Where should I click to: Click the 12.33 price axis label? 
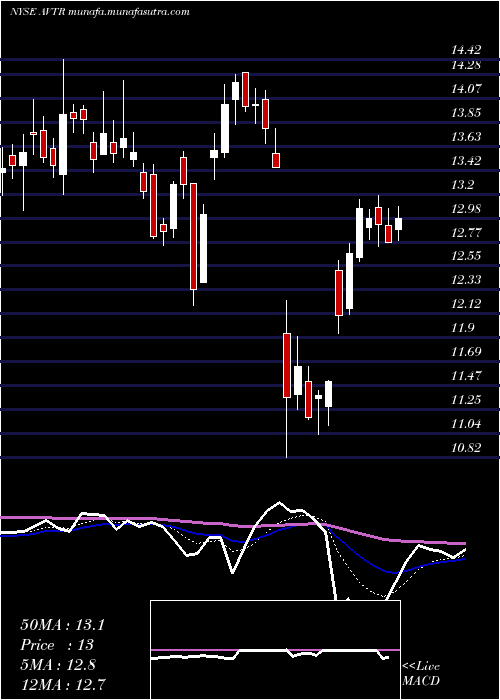tap(466, 280)
